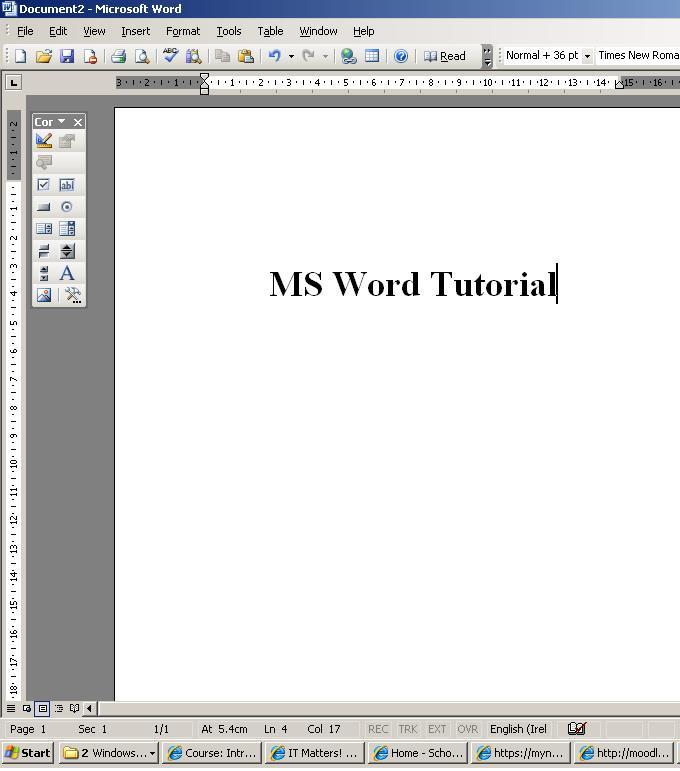This screenshot has width=680, height=771.
Task: Save the document with floppy disk icon
Action: 67,56
